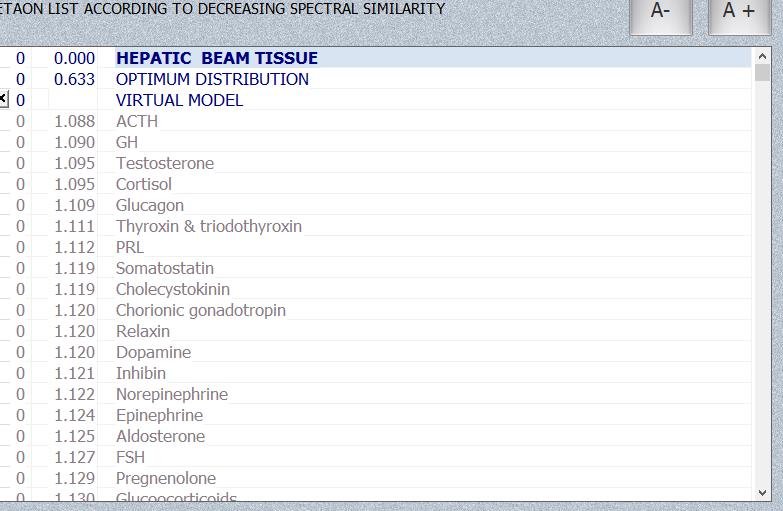Choose ACTH in the etalon list
The image size is (783, 511).
(x=137, y=121)
